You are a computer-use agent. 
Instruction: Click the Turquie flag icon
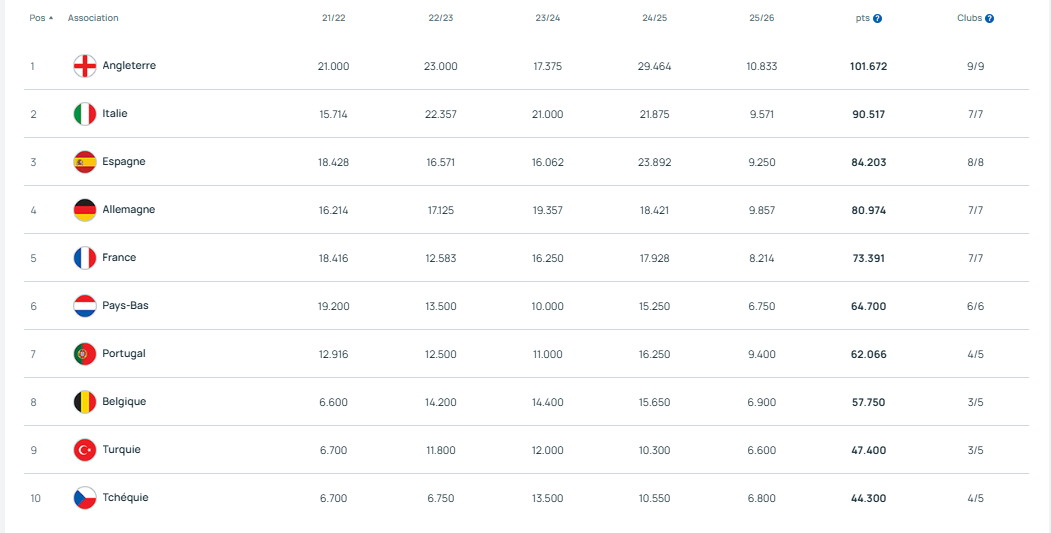point(85,450)
